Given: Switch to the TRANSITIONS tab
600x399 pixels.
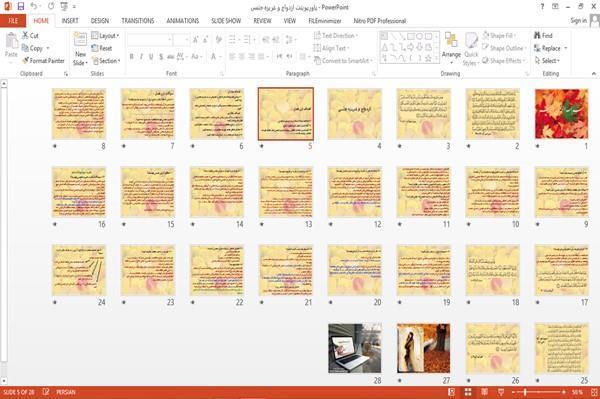Looking at the screenshot, I should click(x=138, y=21).
